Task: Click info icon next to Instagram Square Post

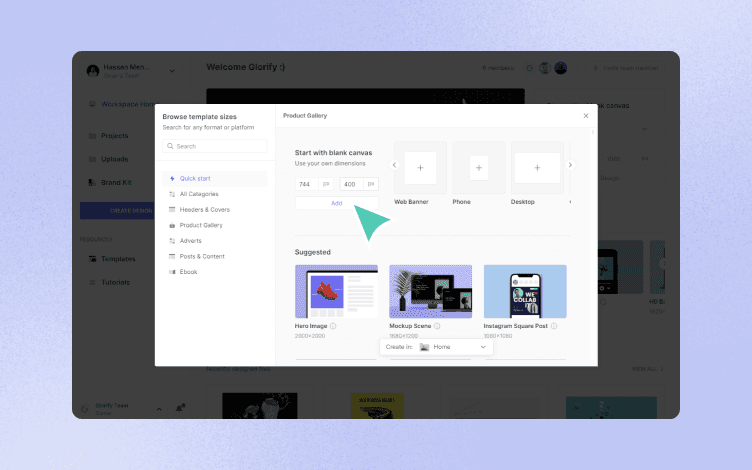Action: [x=554, y=326]
